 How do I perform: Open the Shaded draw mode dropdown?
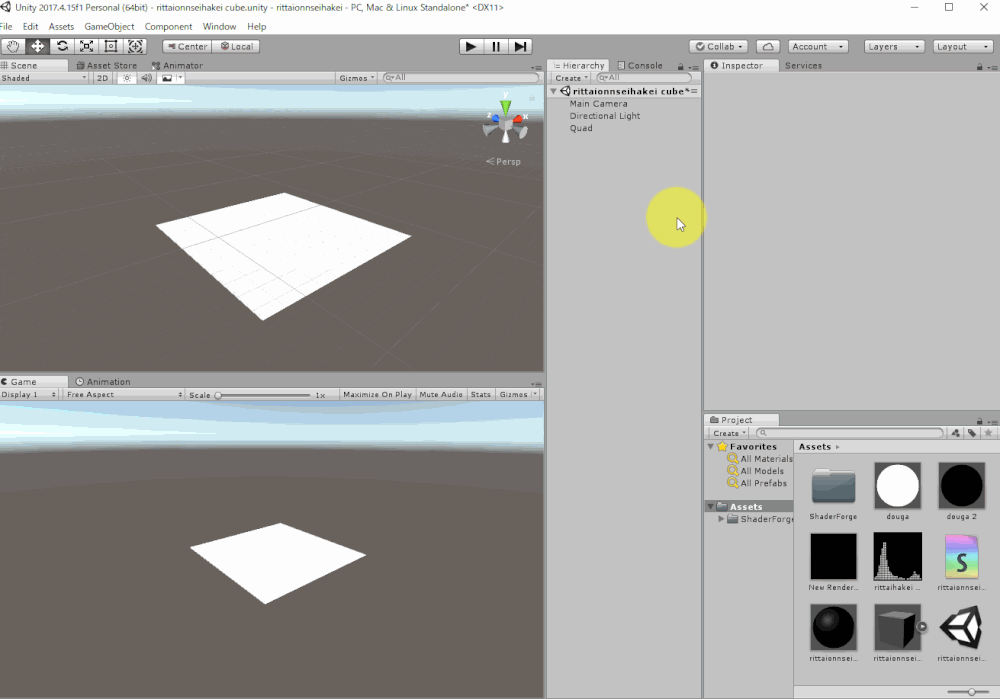point(44,78)
